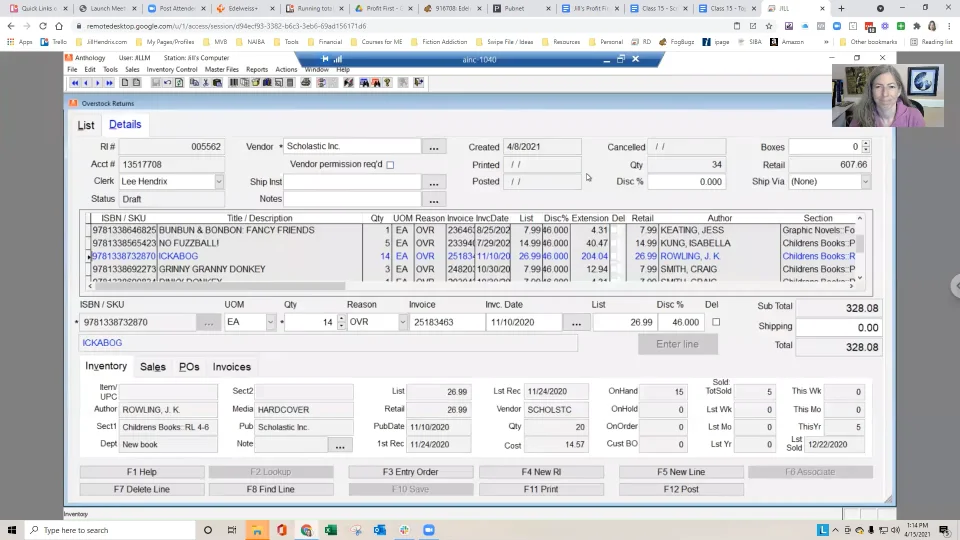
Task: Open Zoom from the Windows taskbar
Action: click(x=429, y=530)
